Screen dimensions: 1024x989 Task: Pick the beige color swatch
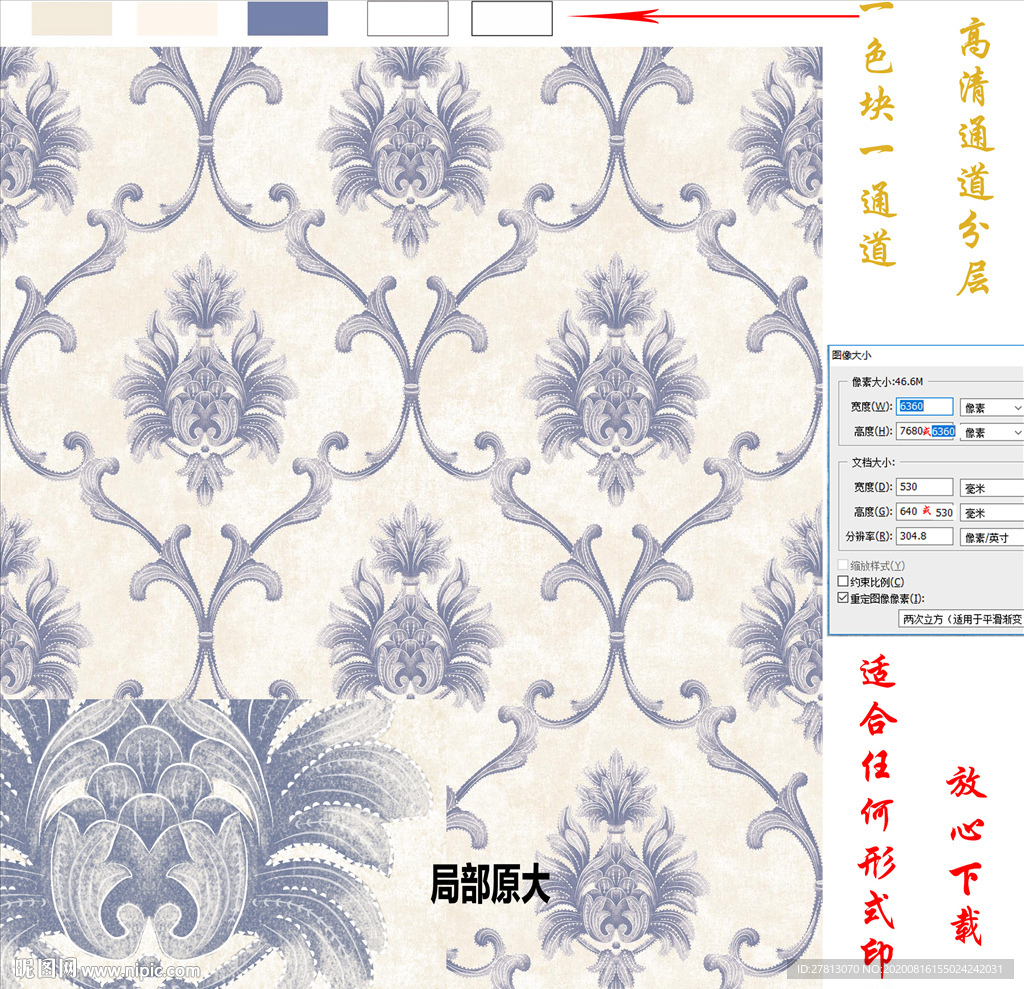coord(72,18)
